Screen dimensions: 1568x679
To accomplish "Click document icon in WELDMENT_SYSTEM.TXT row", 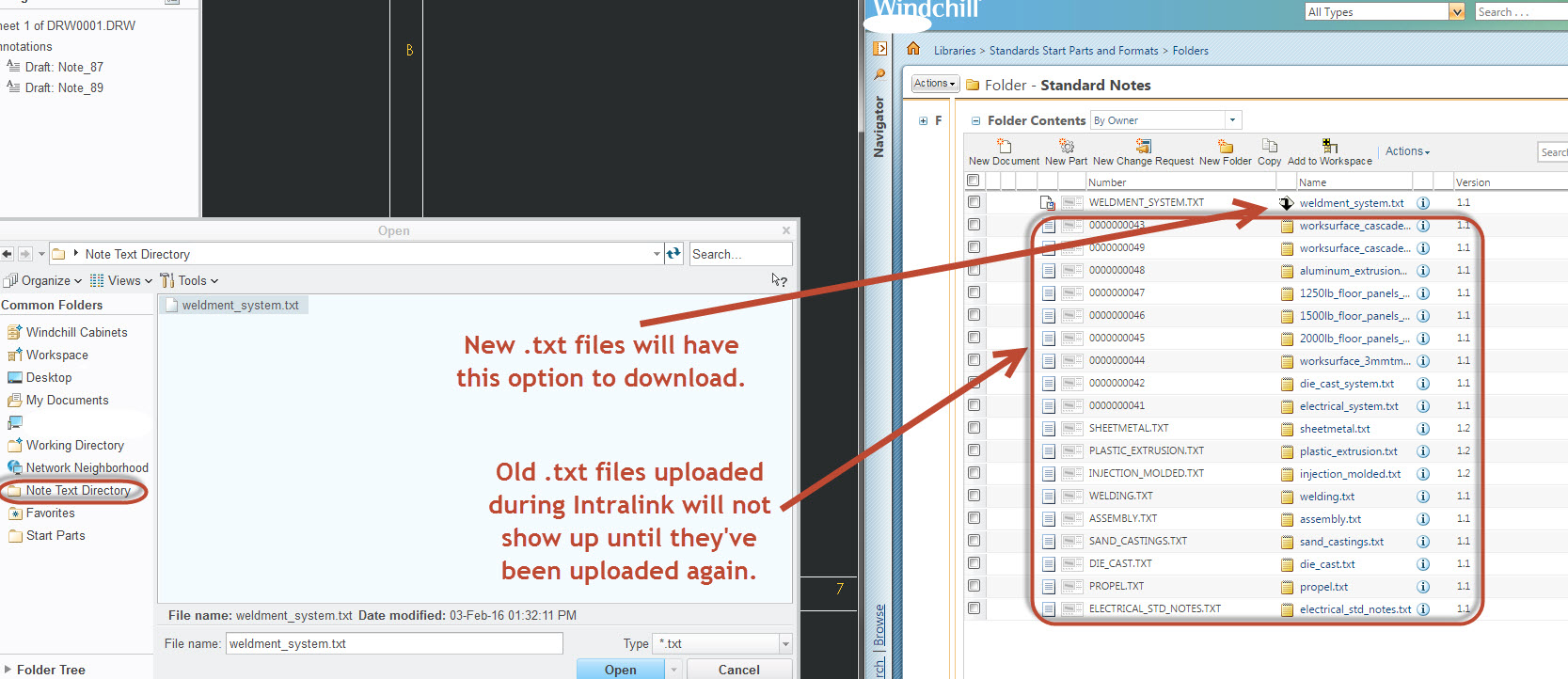I will click(1047, 202).
